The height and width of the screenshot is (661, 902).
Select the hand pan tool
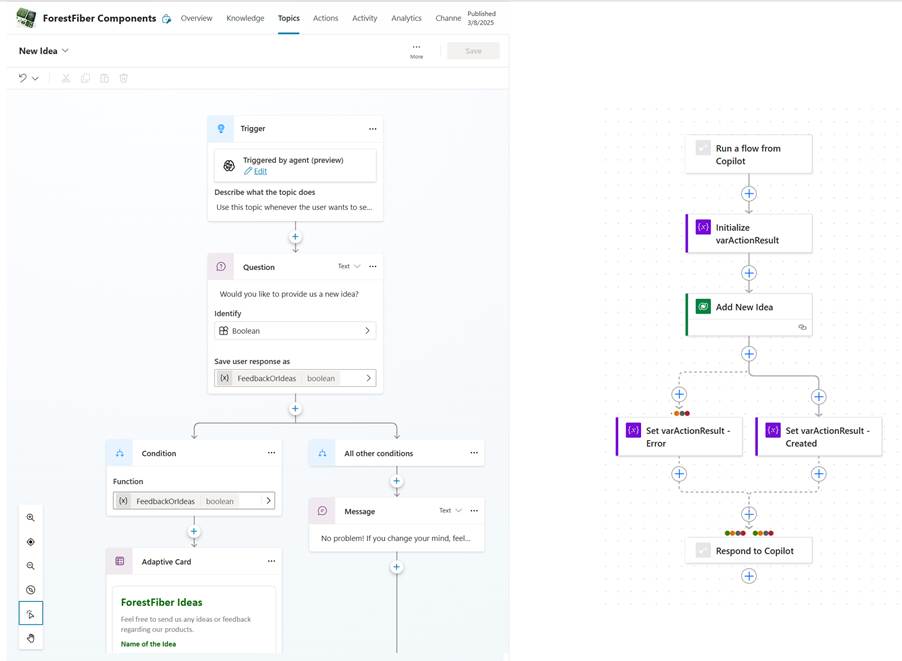[31, 638]
